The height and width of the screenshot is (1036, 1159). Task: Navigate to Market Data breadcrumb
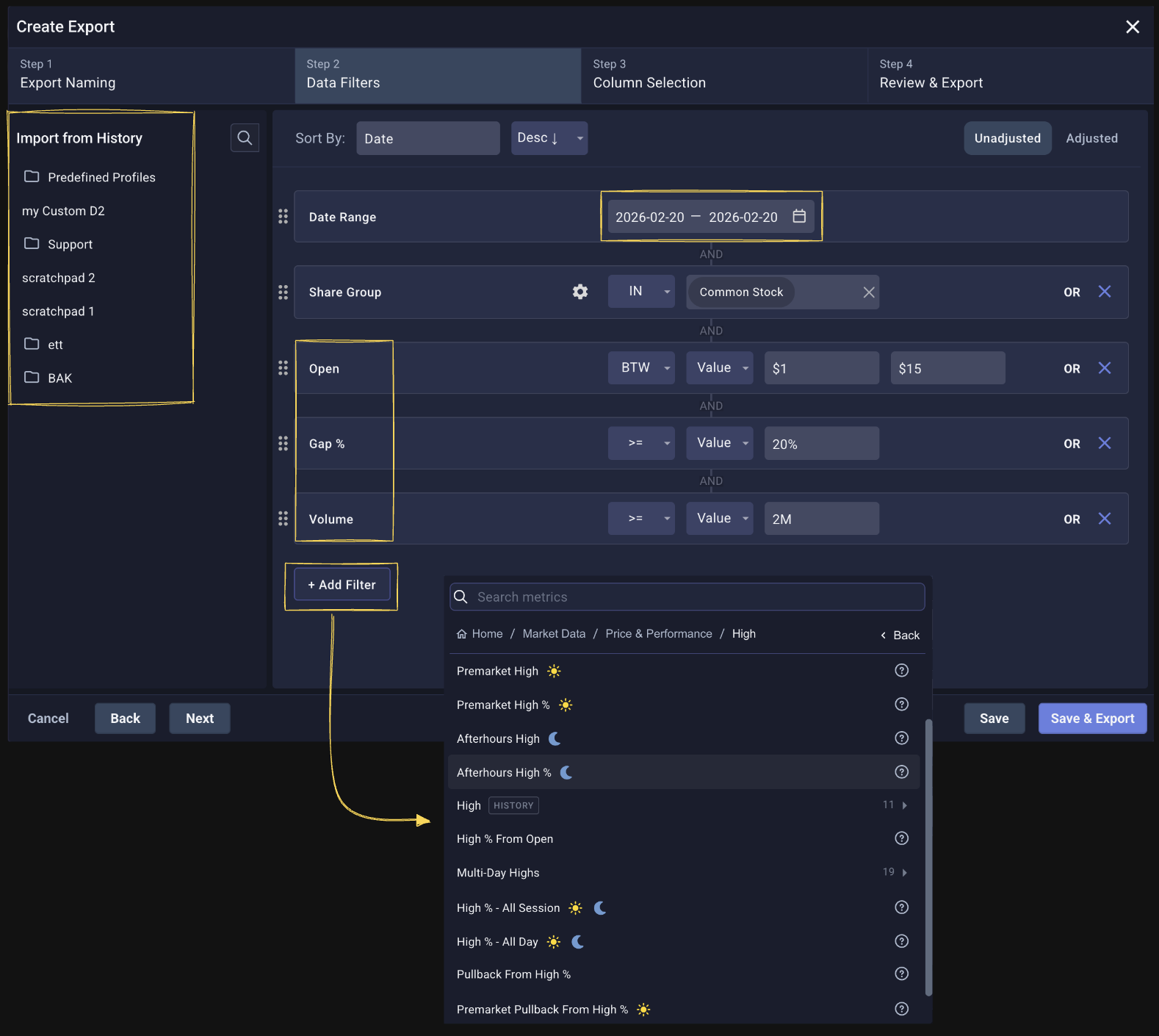click(554, 633)
